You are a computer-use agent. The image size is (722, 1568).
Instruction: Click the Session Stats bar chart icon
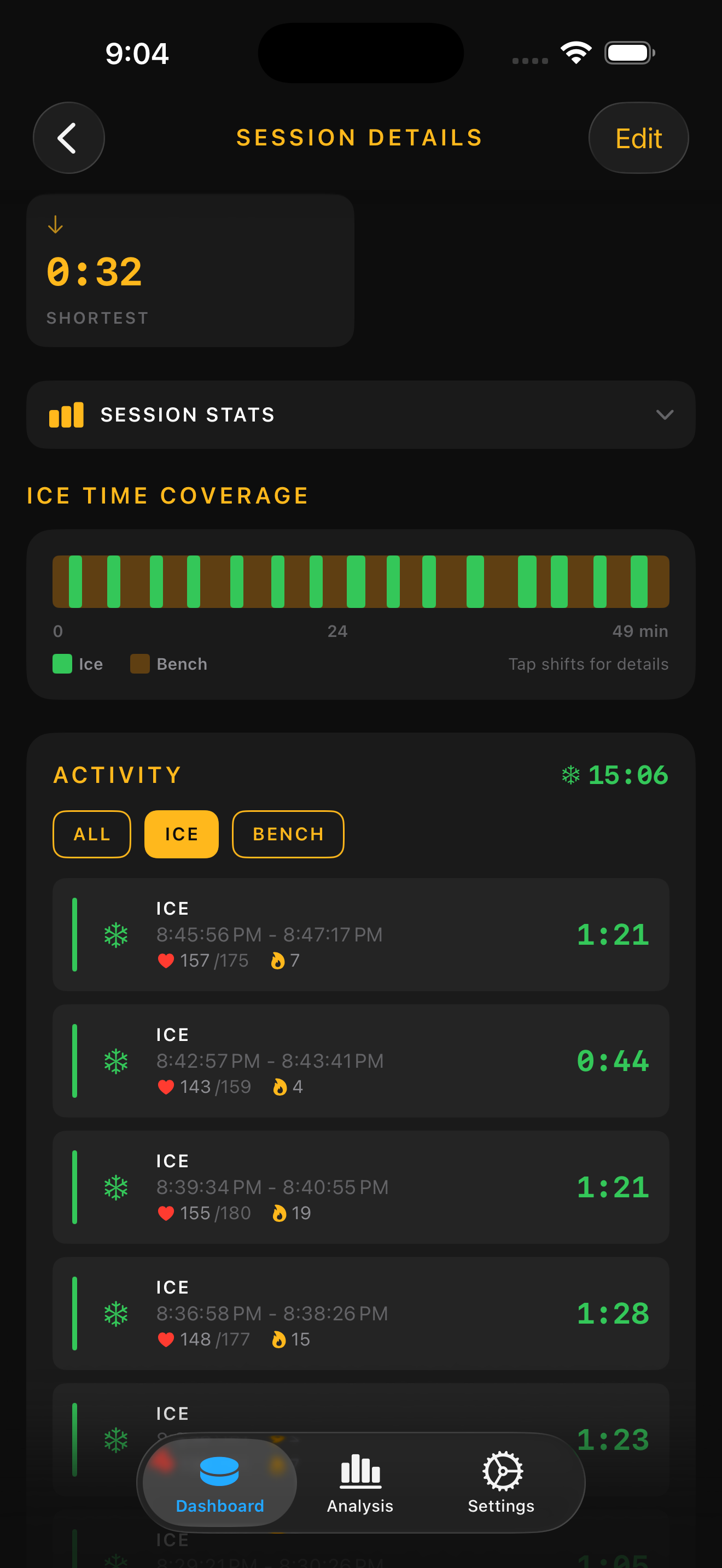66,414
